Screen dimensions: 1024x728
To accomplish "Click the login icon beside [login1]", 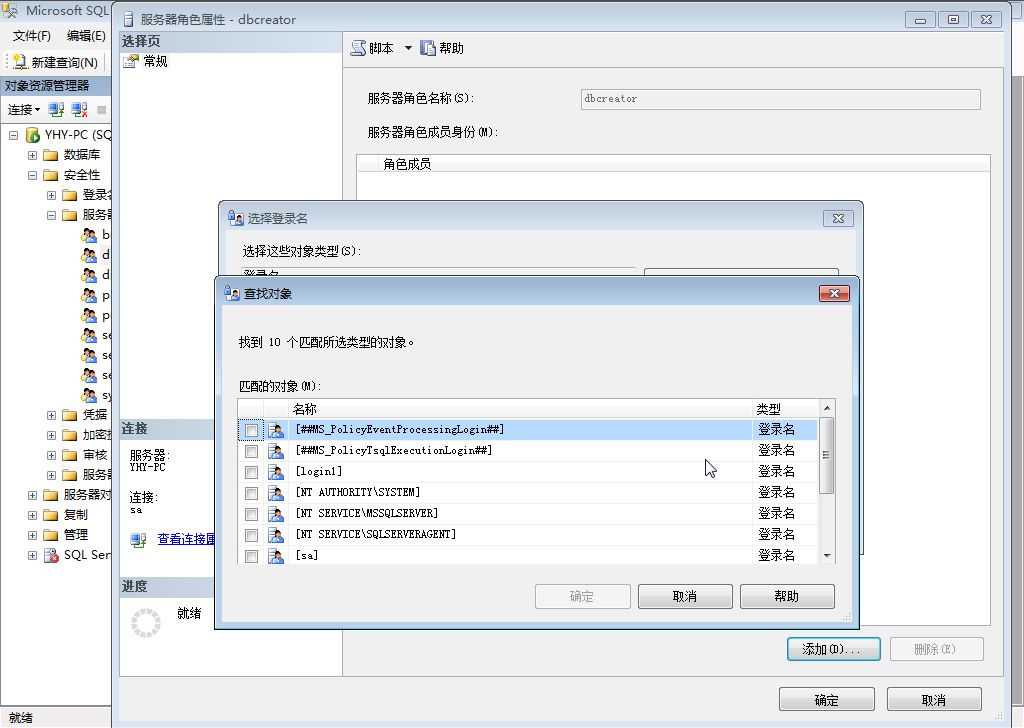I will (x=276, y=472).
